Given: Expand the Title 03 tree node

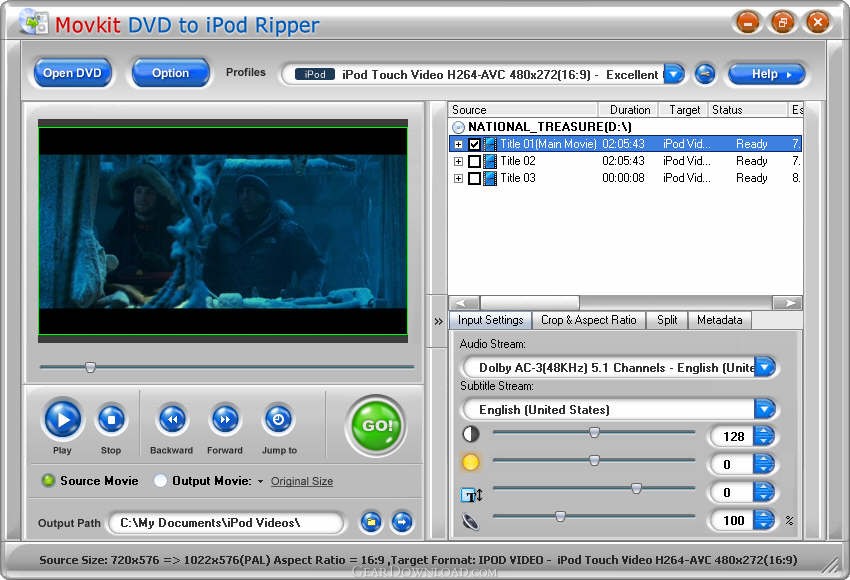Looking at the screenshot, I should point(458,178).
